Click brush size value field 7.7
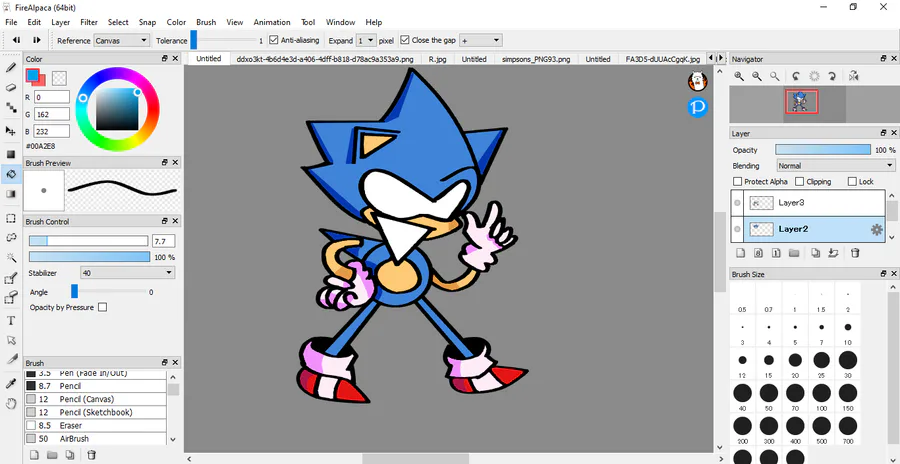This screenshot has width=900, height=464. [164, 241]
